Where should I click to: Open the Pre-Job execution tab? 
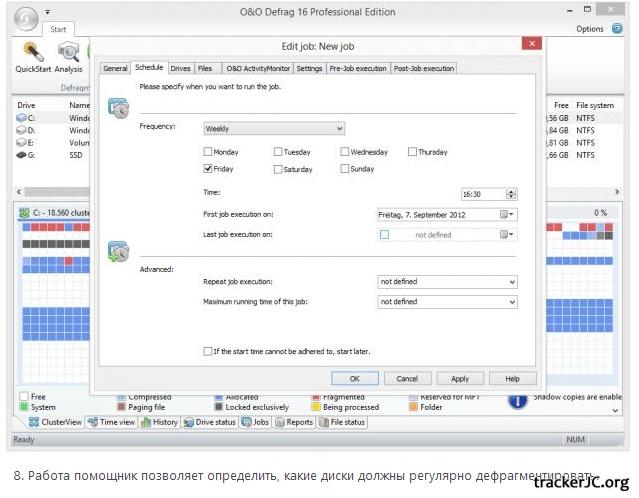358,69
